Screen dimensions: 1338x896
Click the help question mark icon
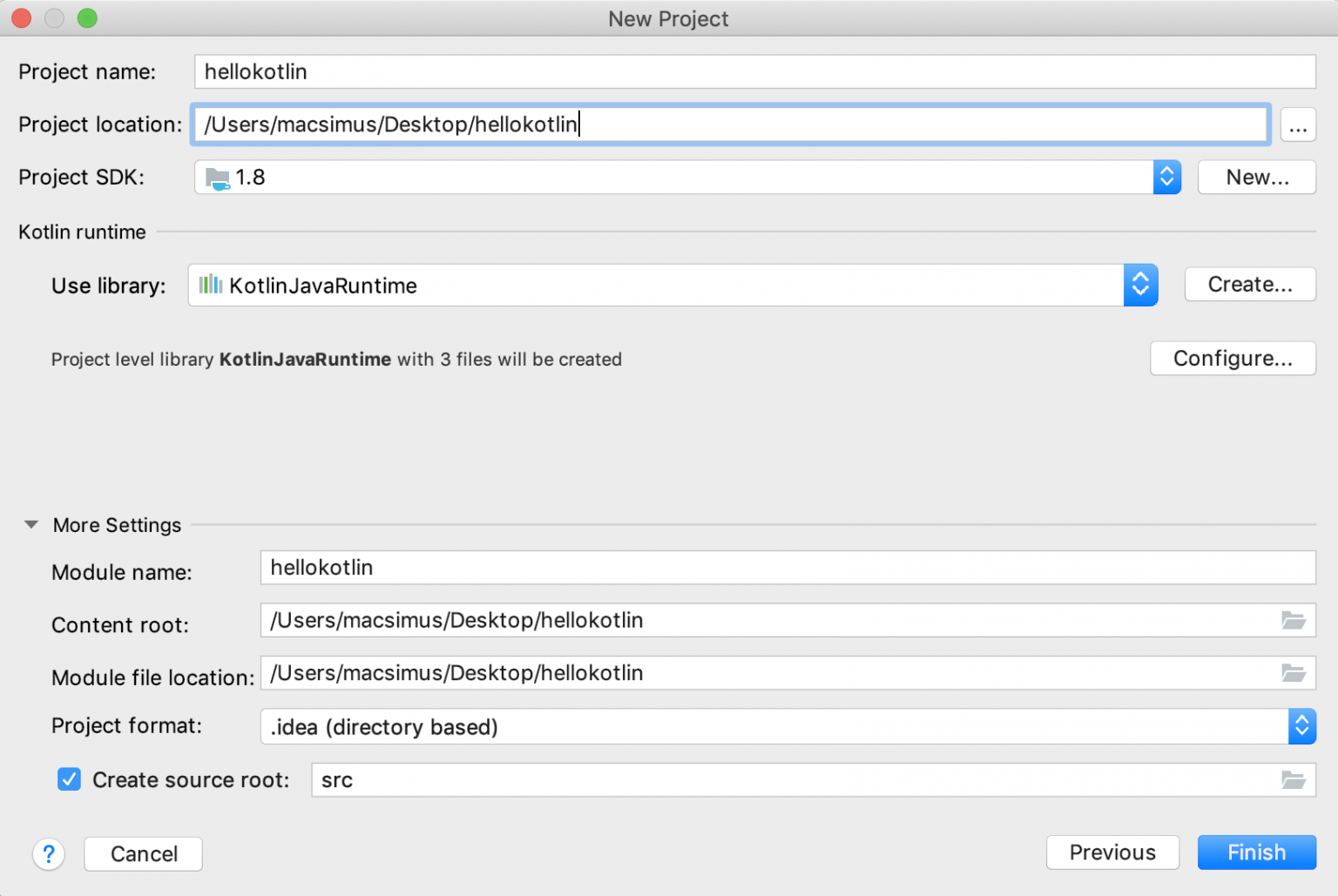click(x=49, y=854)
